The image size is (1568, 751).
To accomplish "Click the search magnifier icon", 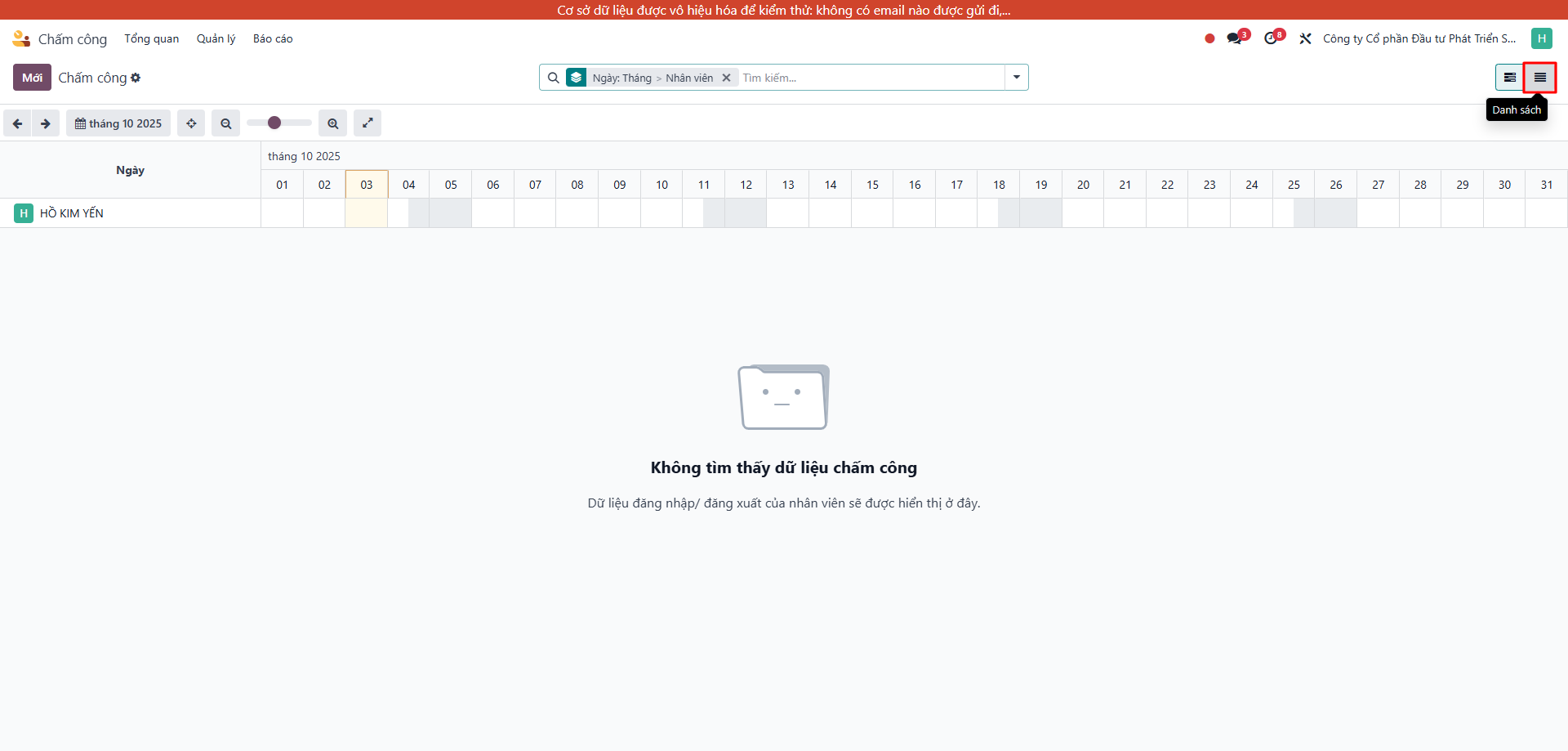I will click(x=553, y=78).
